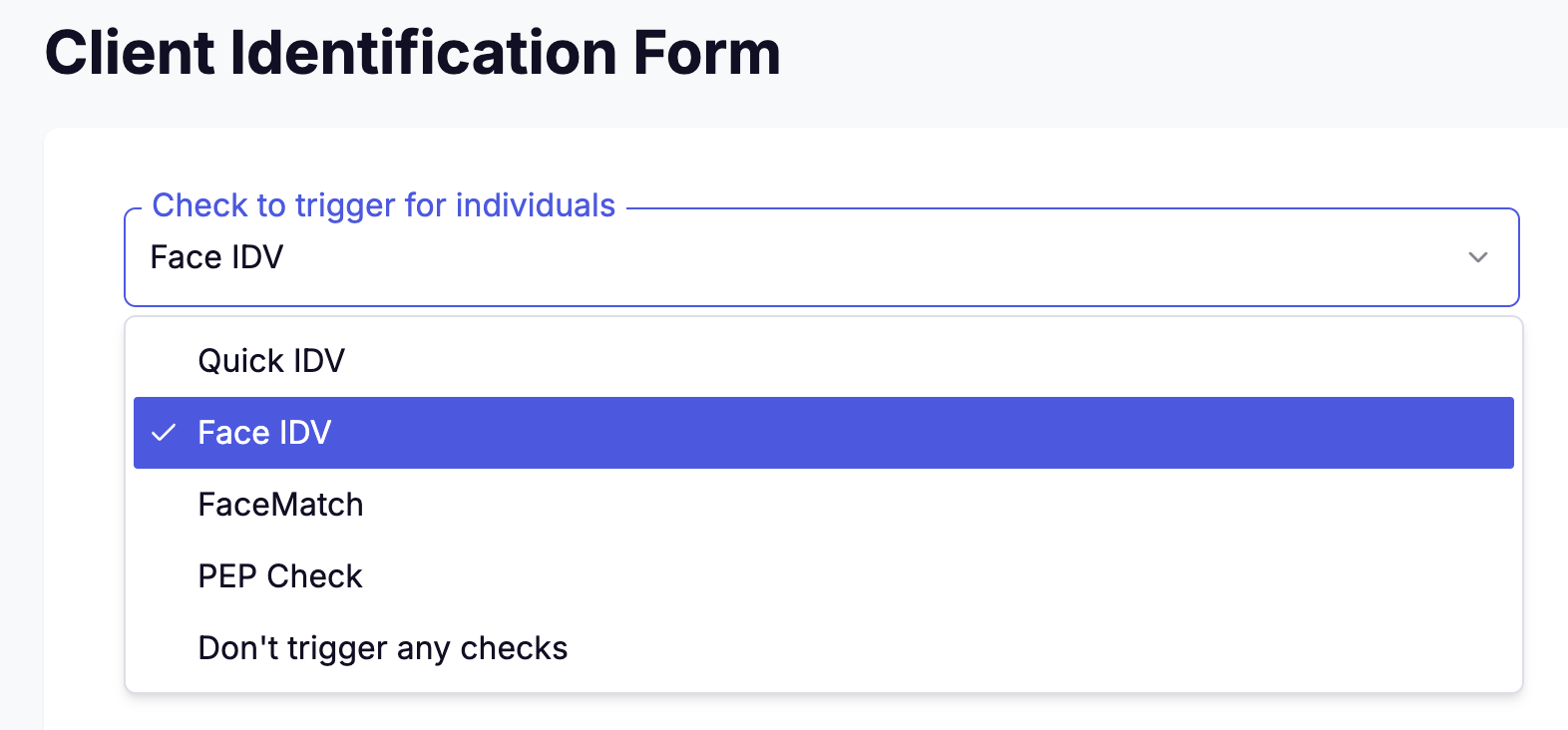The image size is (1568, 730).
Task: Click the word individuals in field label
Action: [x=536, y=205]
